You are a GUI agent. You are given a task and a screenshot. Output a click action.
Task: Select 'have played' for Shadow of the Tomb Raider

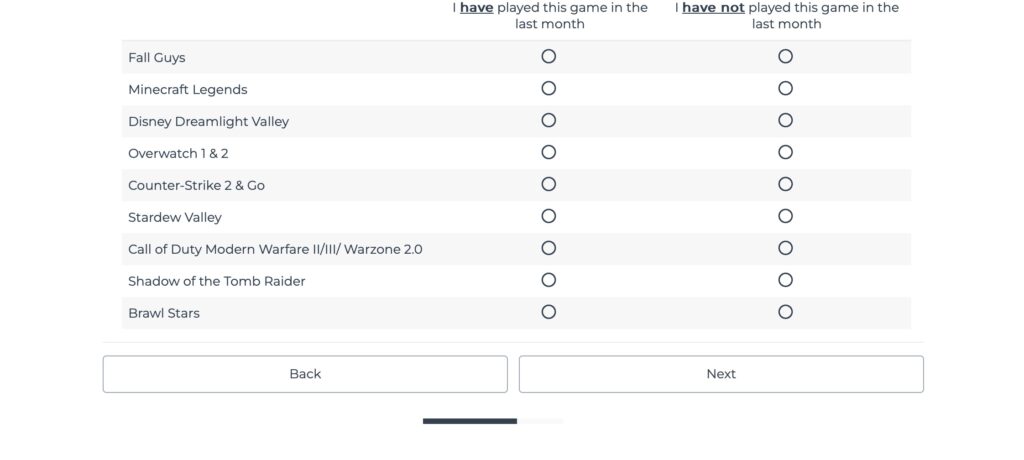pos(548,281)
